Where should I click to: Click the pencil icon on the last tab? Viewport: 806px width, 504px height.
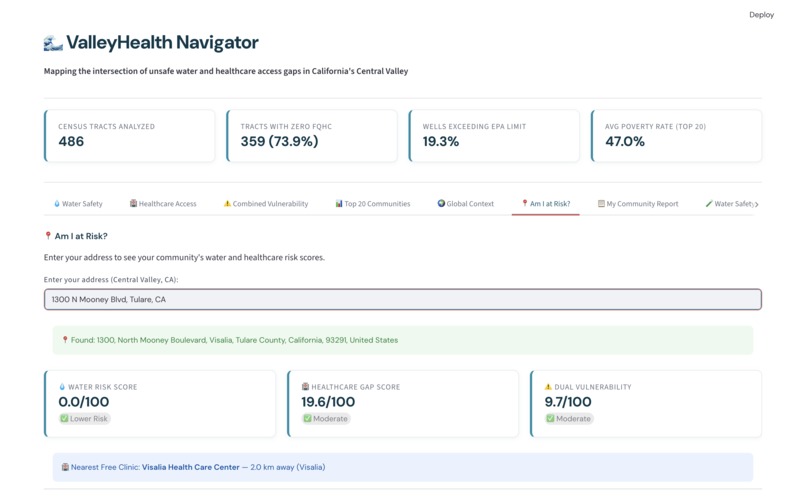click(x=709, y=204)
